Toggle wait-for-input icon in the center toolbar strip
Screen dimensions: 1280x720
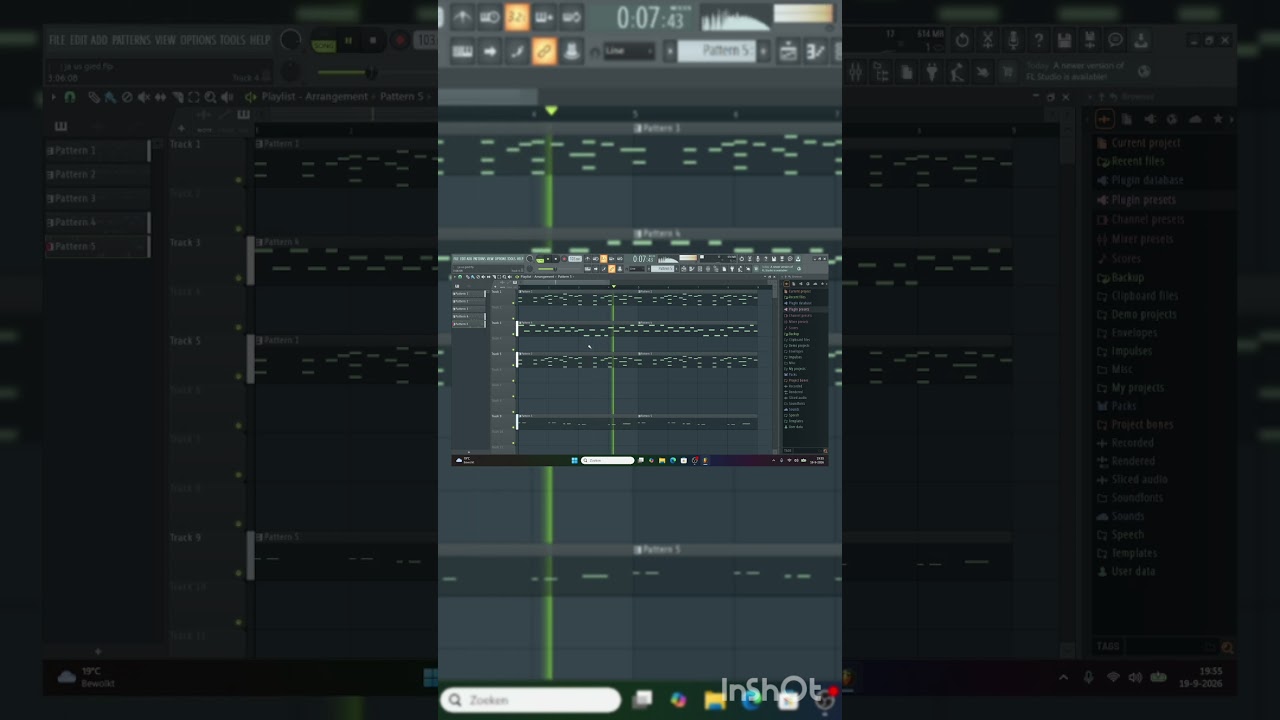point(489,16)
